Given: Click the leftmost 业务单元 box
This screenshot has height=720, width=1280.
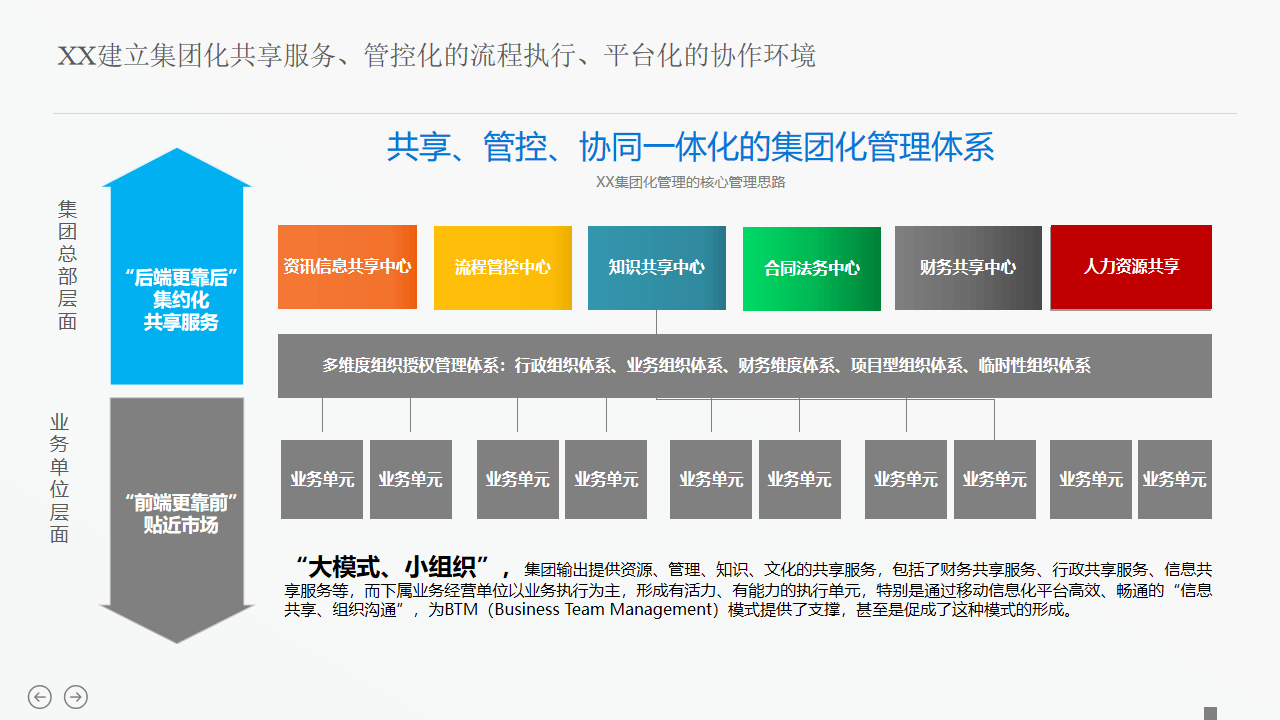Looking at the screenshot, I should click(x=321, y=479).
